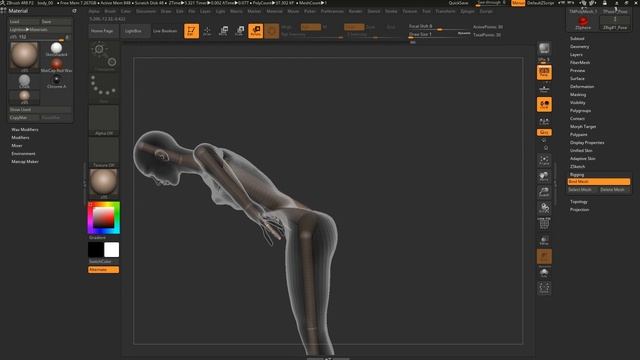Expand Geometry section in Tool palette
This screenshot has width=640, height=360.
pos(580,47)
